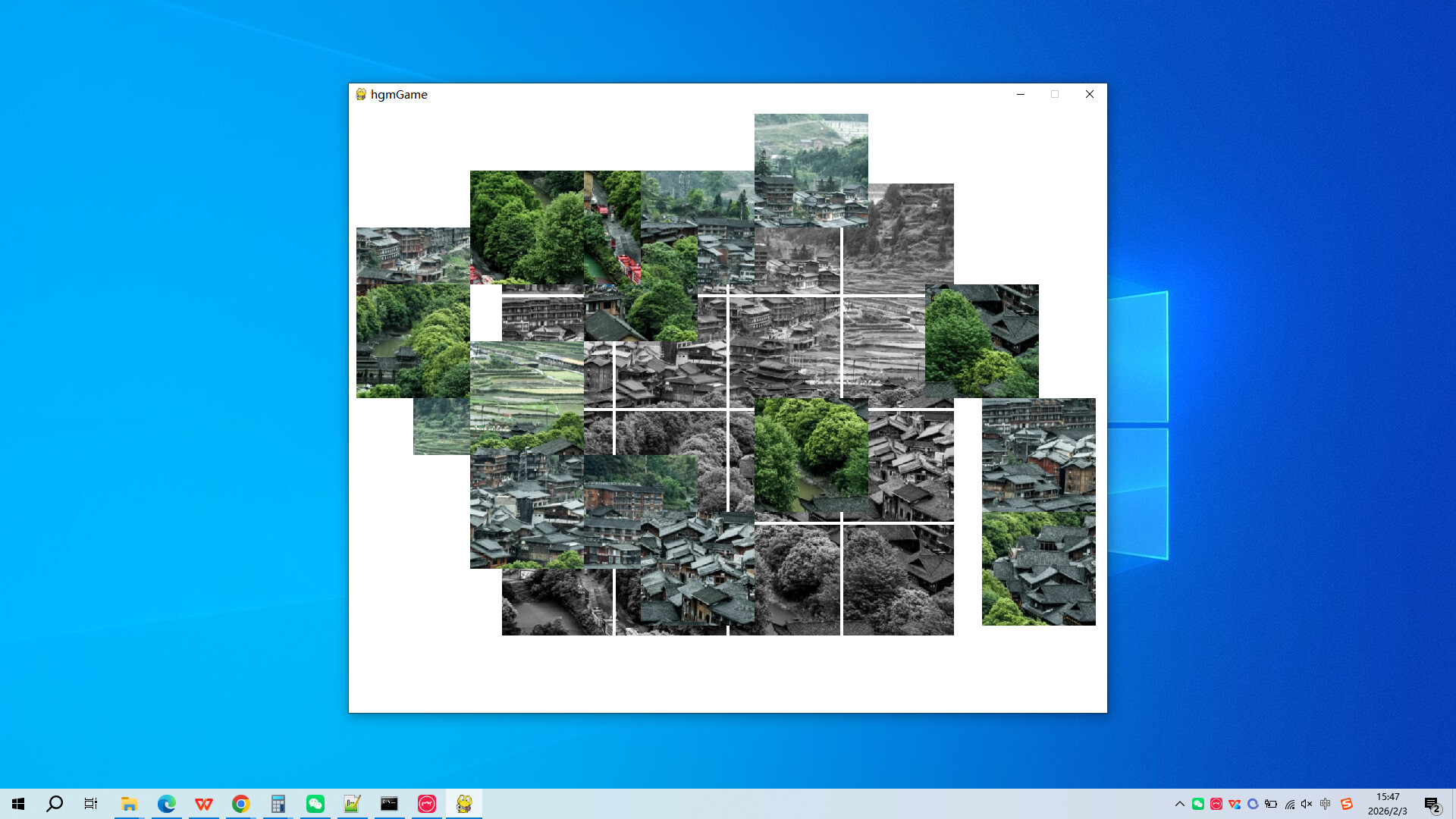
Task: Launch Google Chrome from the taskbar
Action: pos(240,803)
